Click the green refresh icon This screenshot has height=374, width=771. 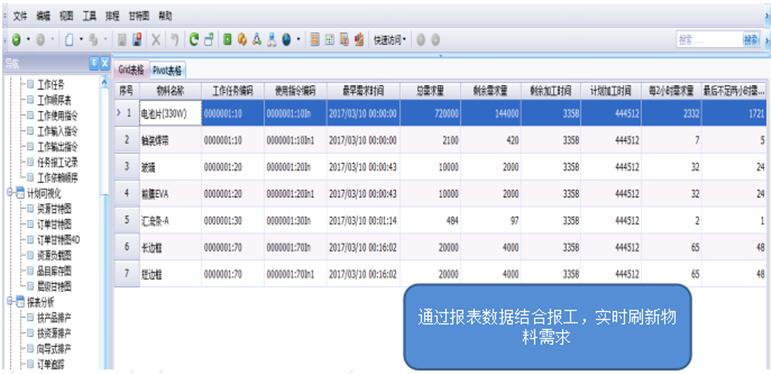tap(194, 40)
